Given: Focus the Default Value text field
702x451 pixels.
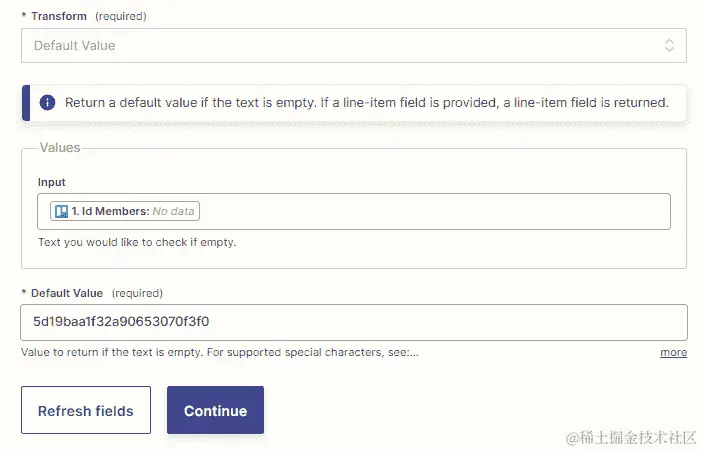Looking at the screenshot, I should click(353, 322).
